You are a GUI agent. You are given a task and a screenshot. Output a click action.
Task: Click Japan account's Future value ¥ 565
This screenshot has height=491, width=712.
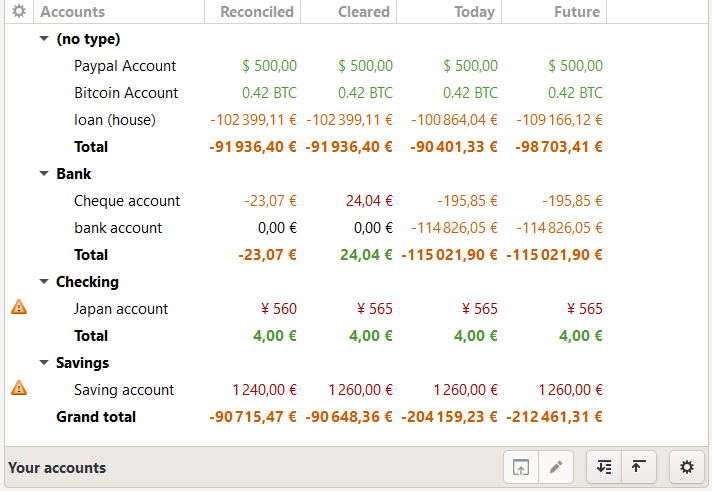584,309
